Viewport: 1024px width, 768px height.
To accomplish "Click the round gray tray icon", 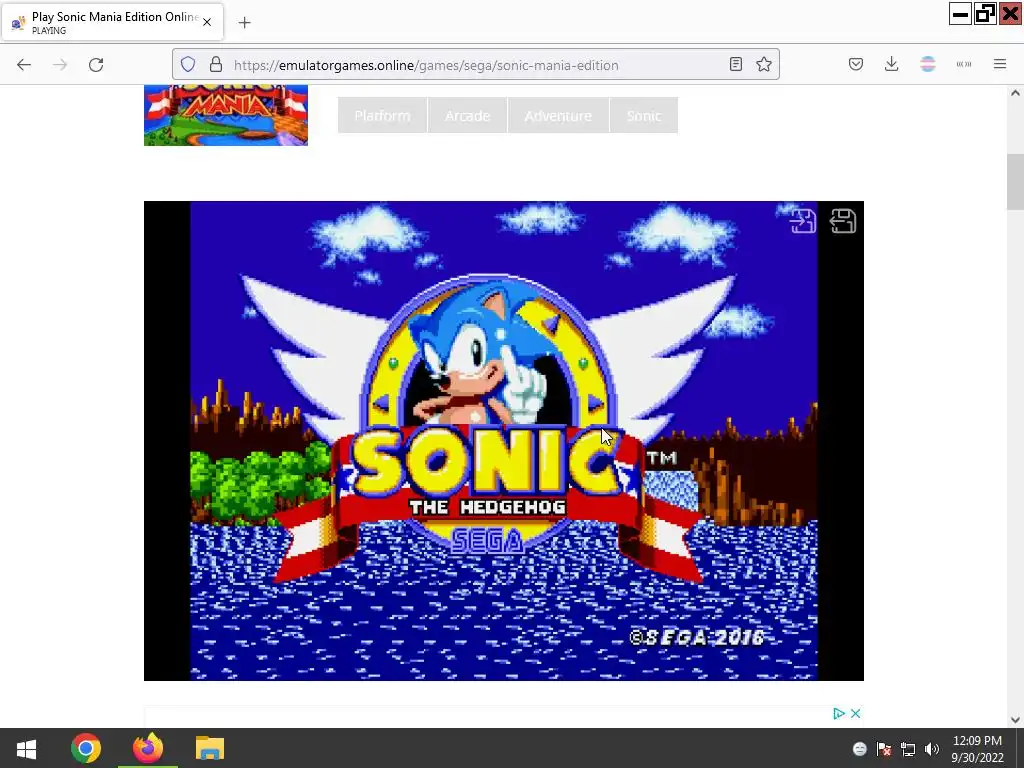I will pos(859,749).
